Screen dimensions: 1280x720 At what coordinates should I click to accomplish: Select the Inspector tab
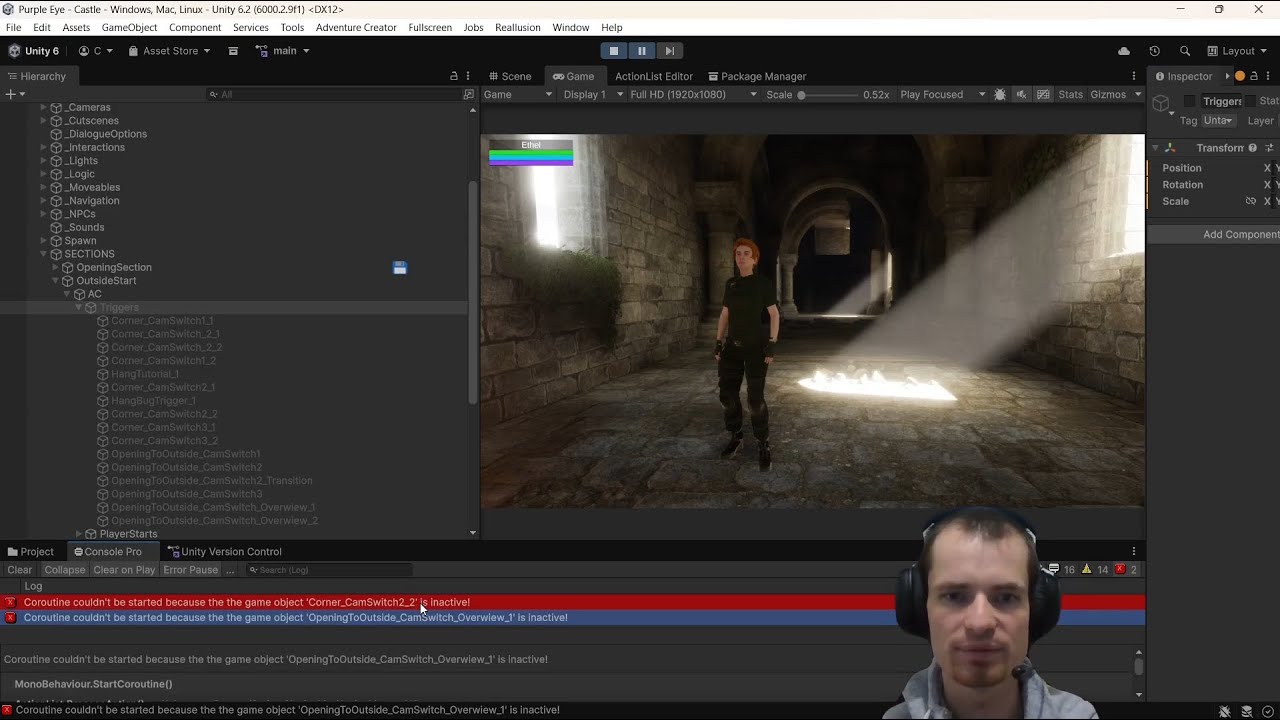click(1183, 76)
